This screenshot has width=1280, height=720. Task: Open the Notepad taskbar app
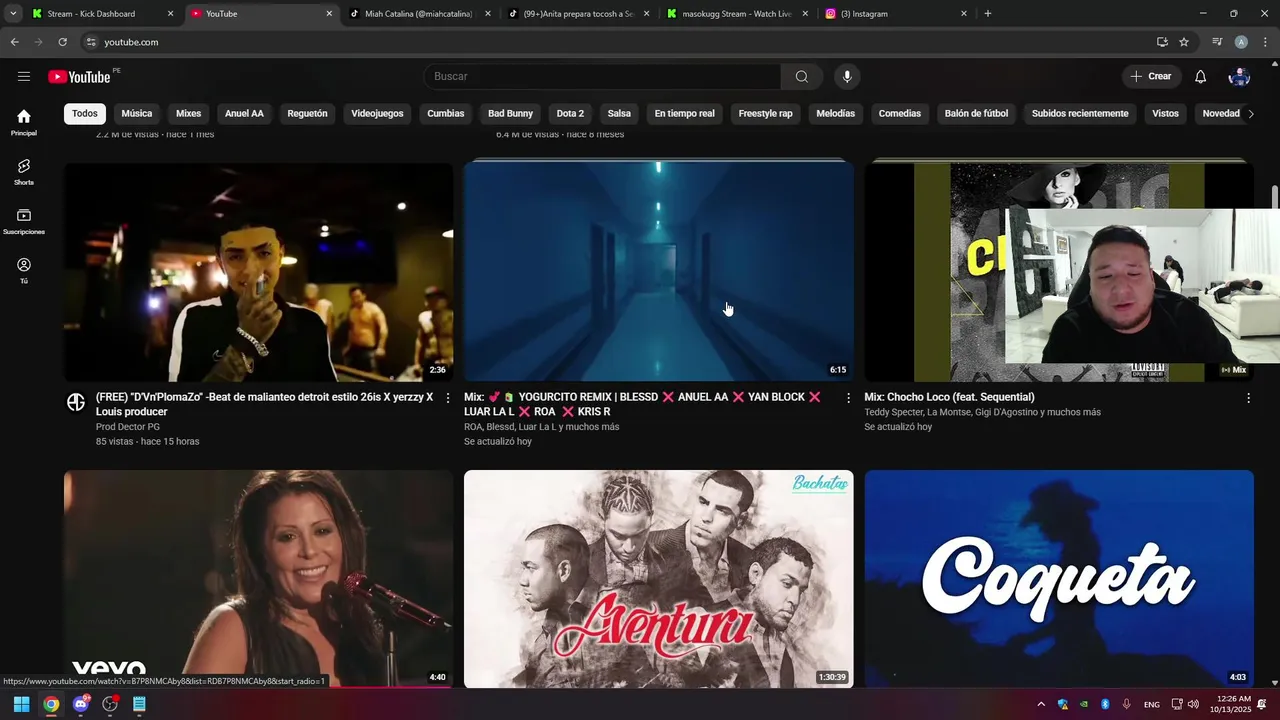click(139, 704)
